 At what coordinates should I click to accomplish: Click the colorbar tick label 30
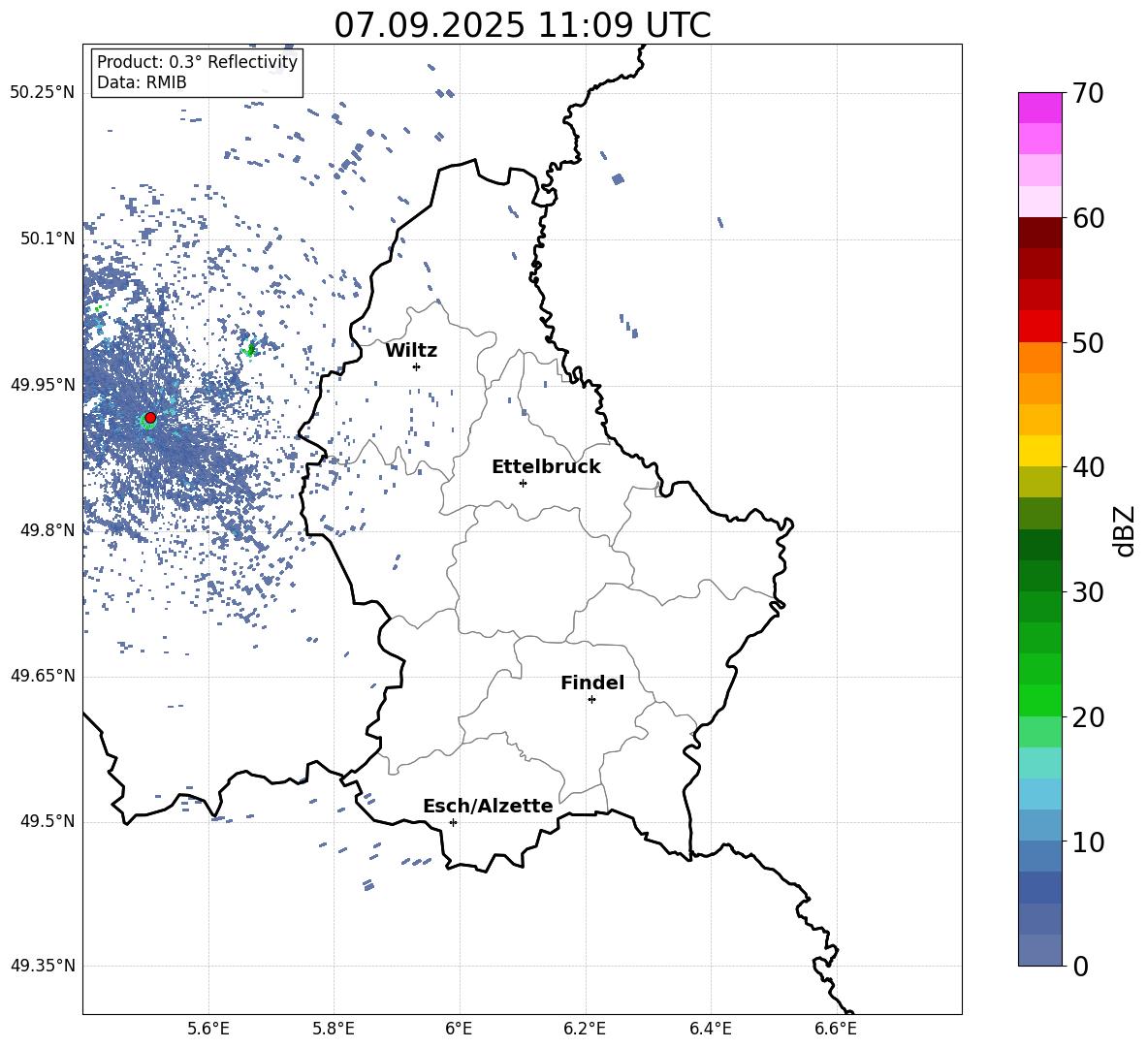(x=1089, y=592)
